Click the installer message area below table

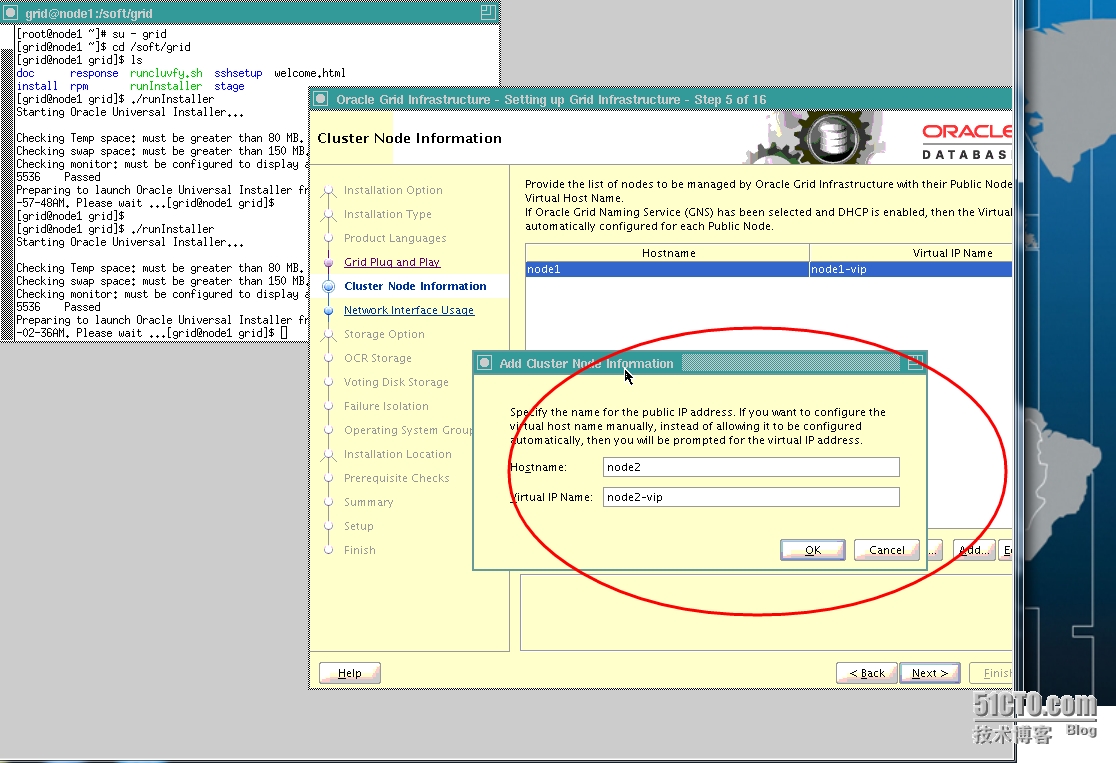point(766,613)
